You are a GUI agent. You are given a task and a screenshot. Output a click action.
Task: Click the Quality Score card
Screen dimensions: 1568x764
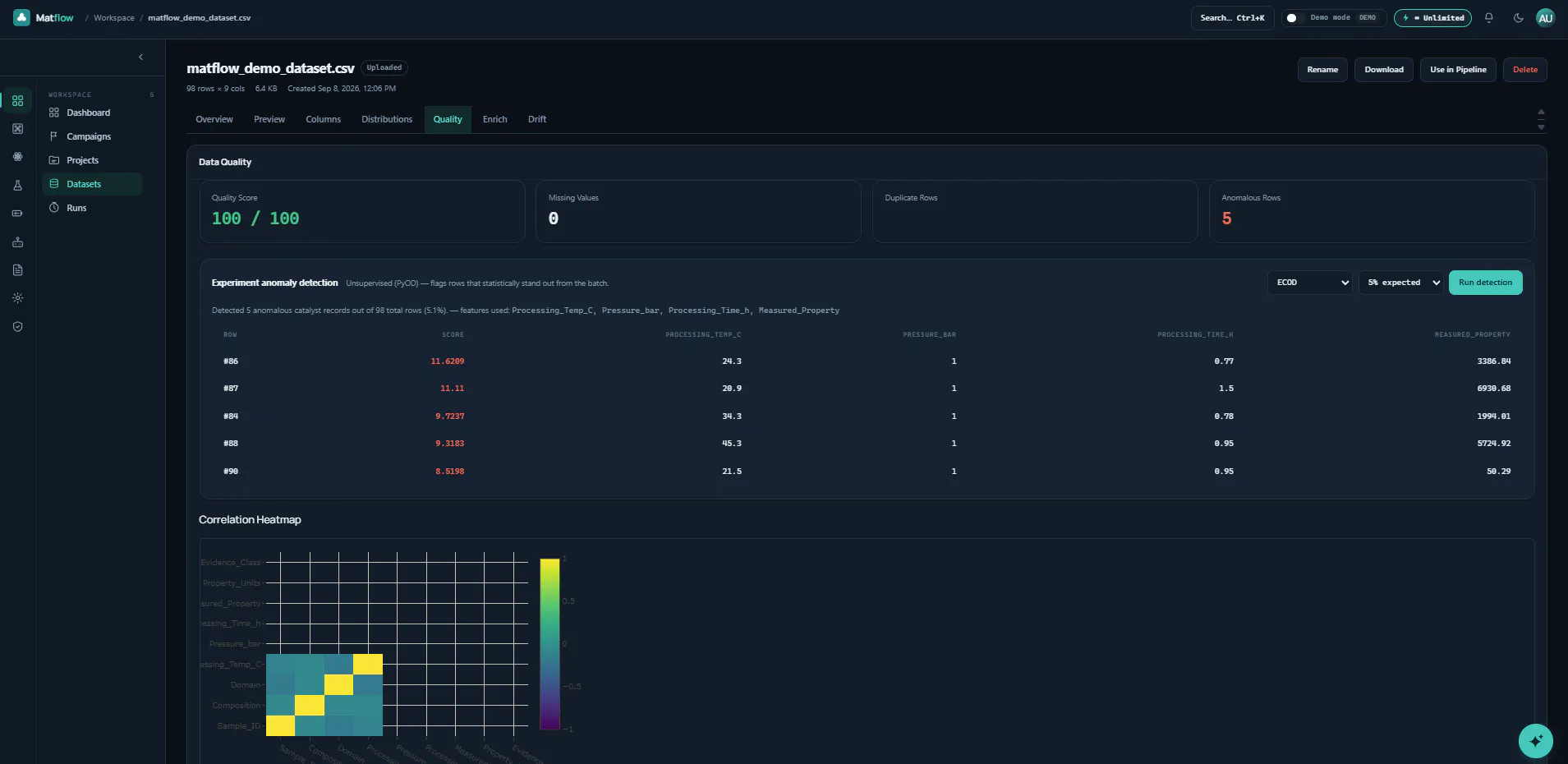pyautogui.click(x=362, y=212)
